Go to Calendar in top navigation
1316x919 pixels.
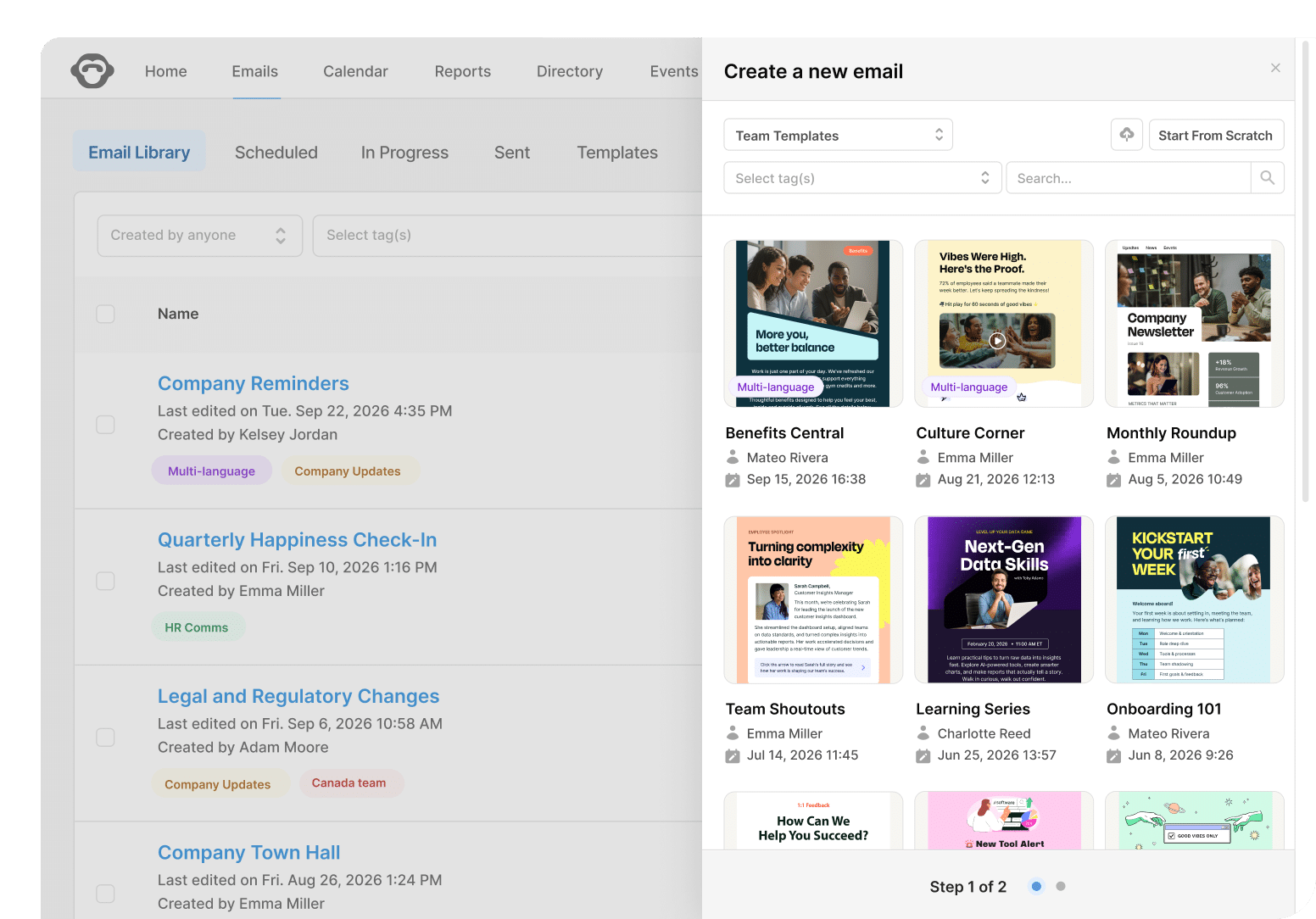(x=355, y=72)
